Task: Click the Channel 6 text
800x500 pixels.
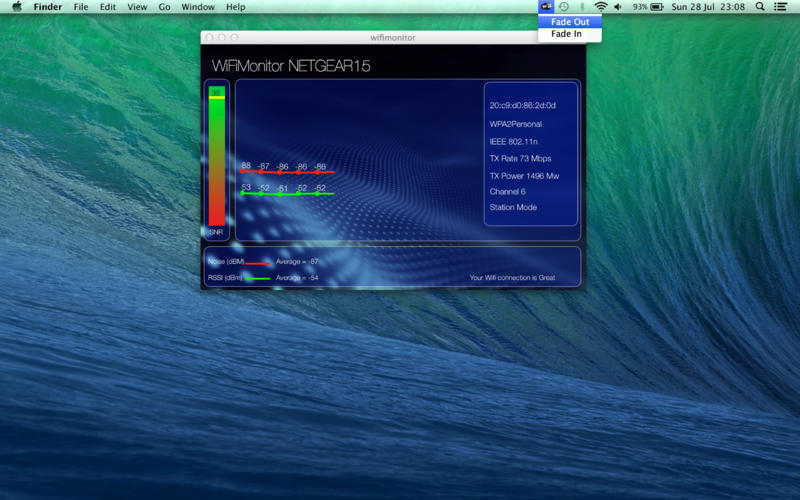Action: tap(507, 191)
